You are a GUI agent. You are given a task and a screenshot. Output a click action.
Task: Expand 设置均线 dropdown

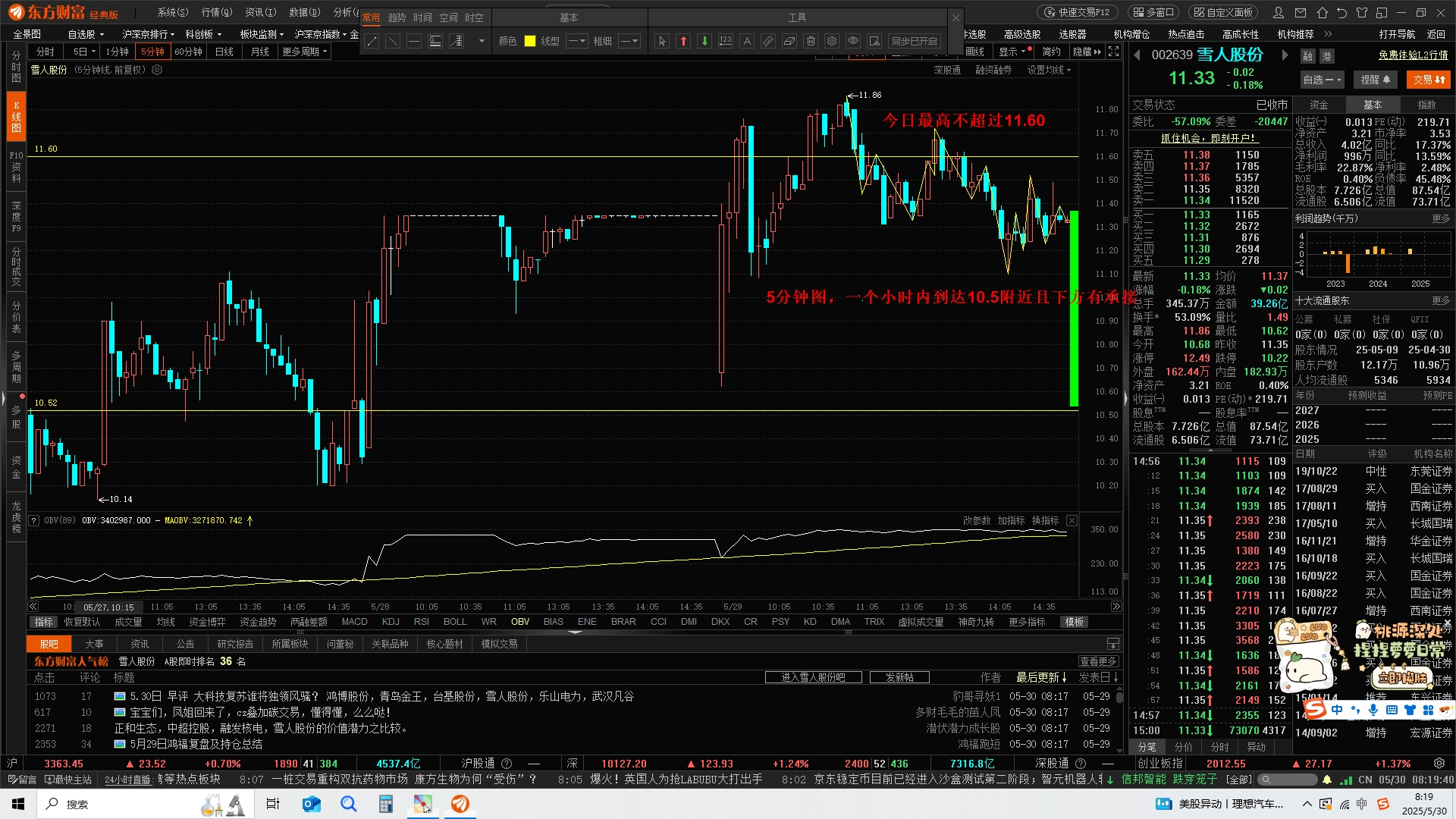coord(1049,70)
